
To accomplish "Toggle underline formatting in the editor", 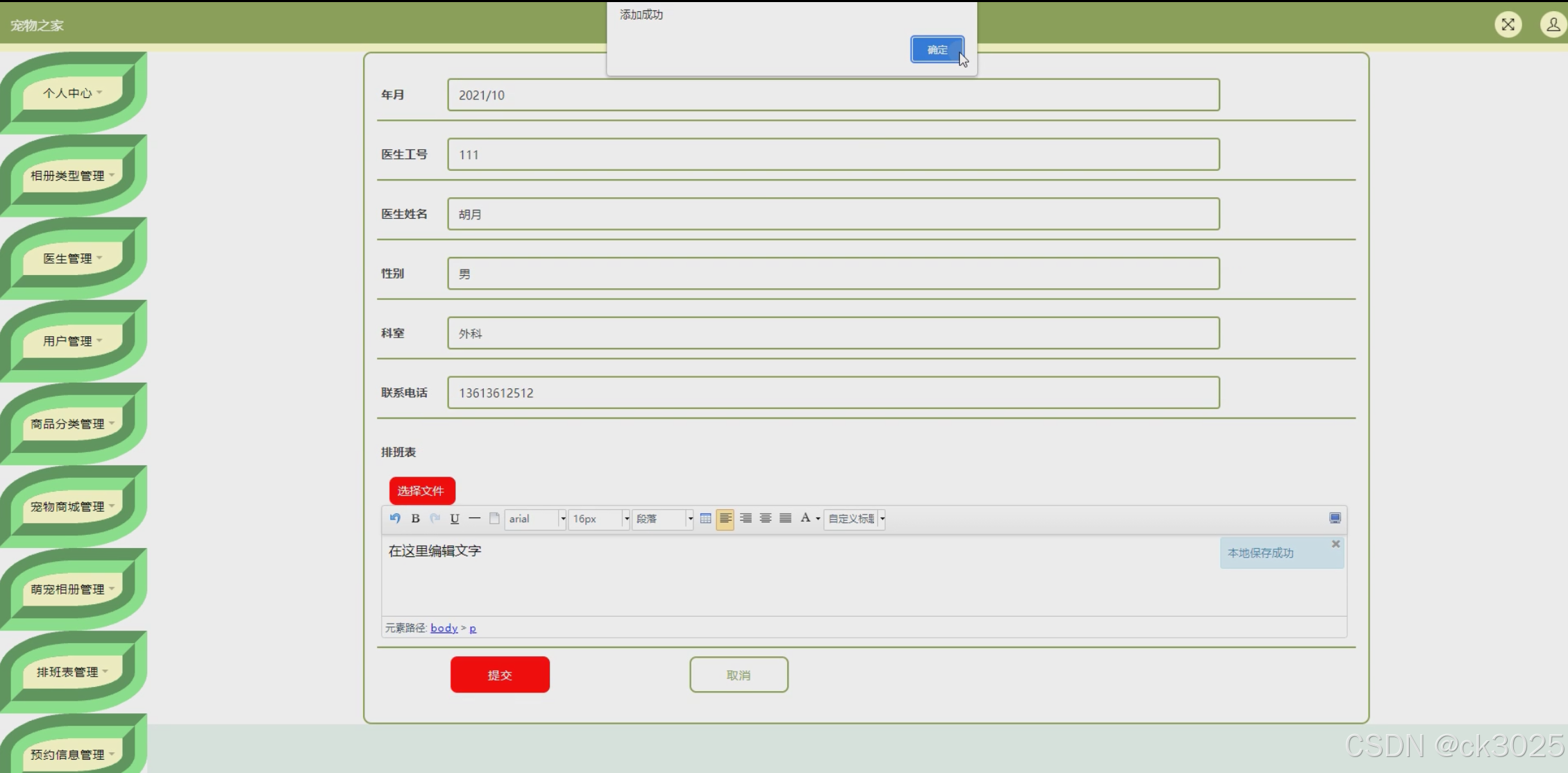I will pos(455,518).
